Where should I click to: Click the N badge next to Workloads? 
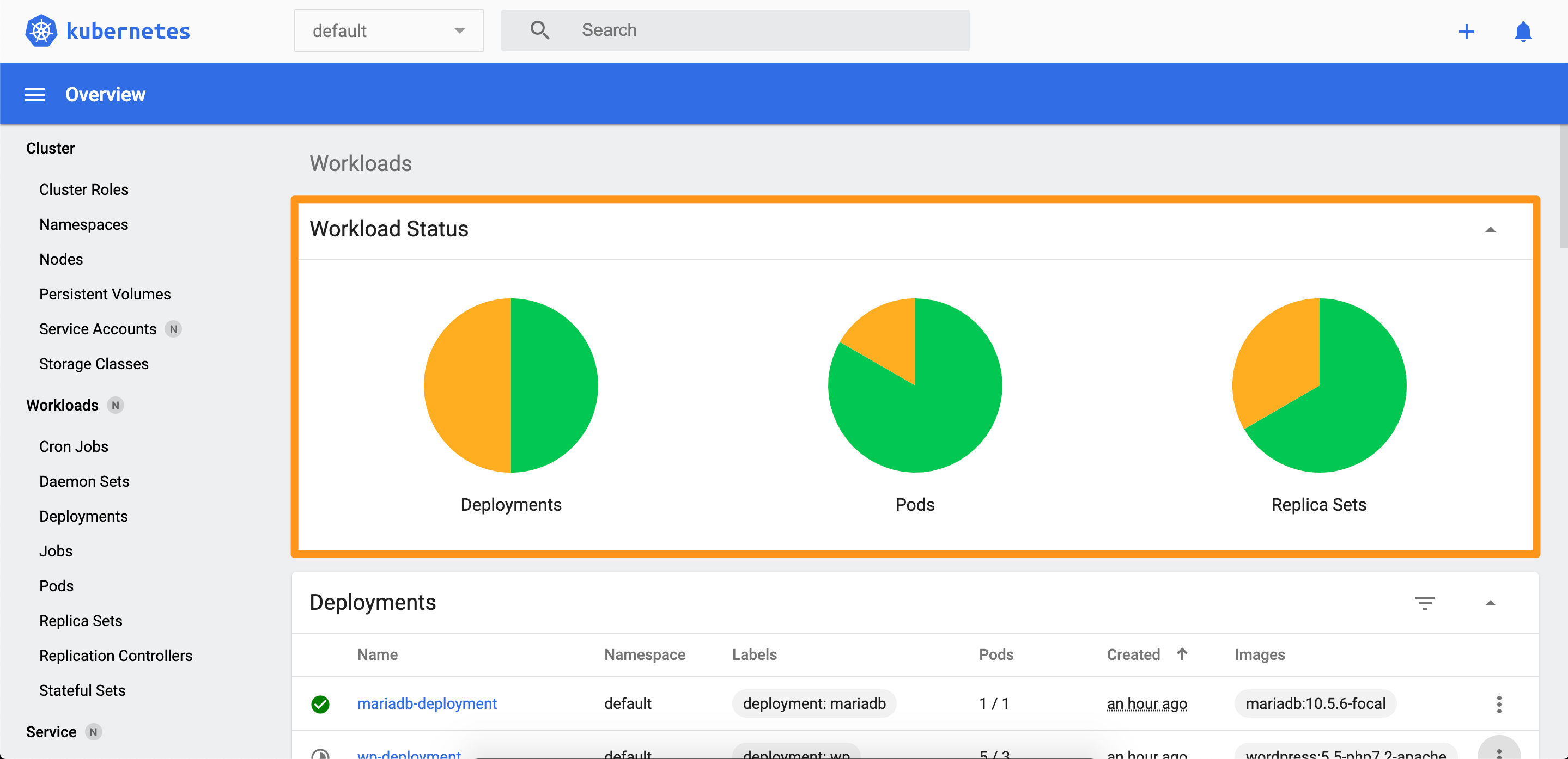[115, 405]
